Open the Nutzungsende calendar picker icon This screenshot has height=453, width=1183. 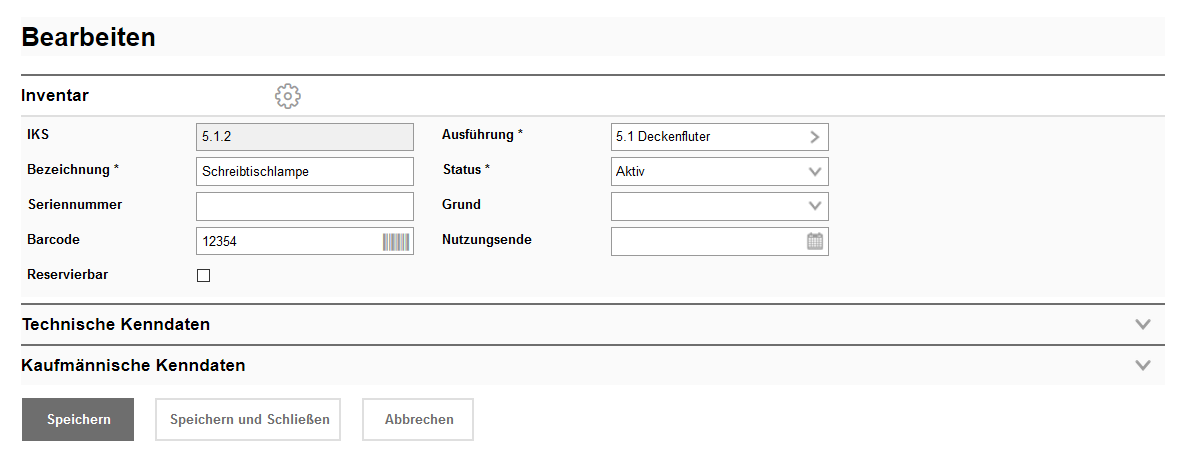coord(815,241)
